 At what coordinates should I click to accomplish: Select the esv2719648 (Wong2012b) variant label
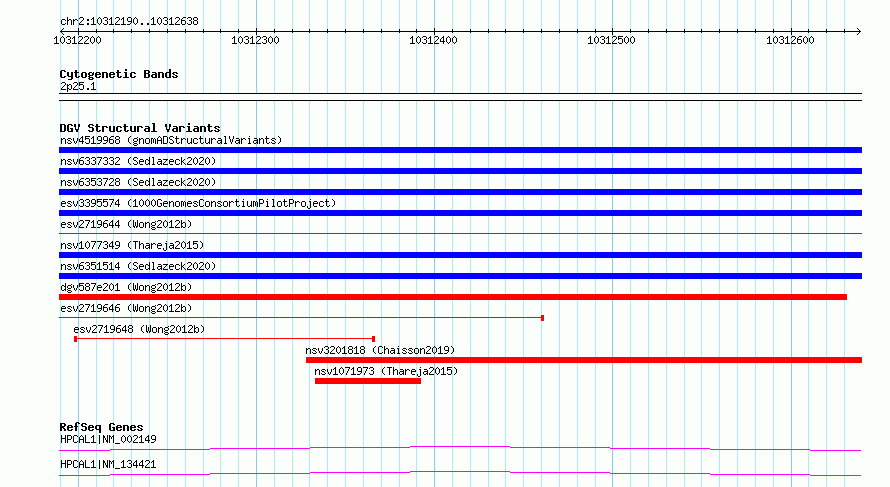[x=139, y=329]
